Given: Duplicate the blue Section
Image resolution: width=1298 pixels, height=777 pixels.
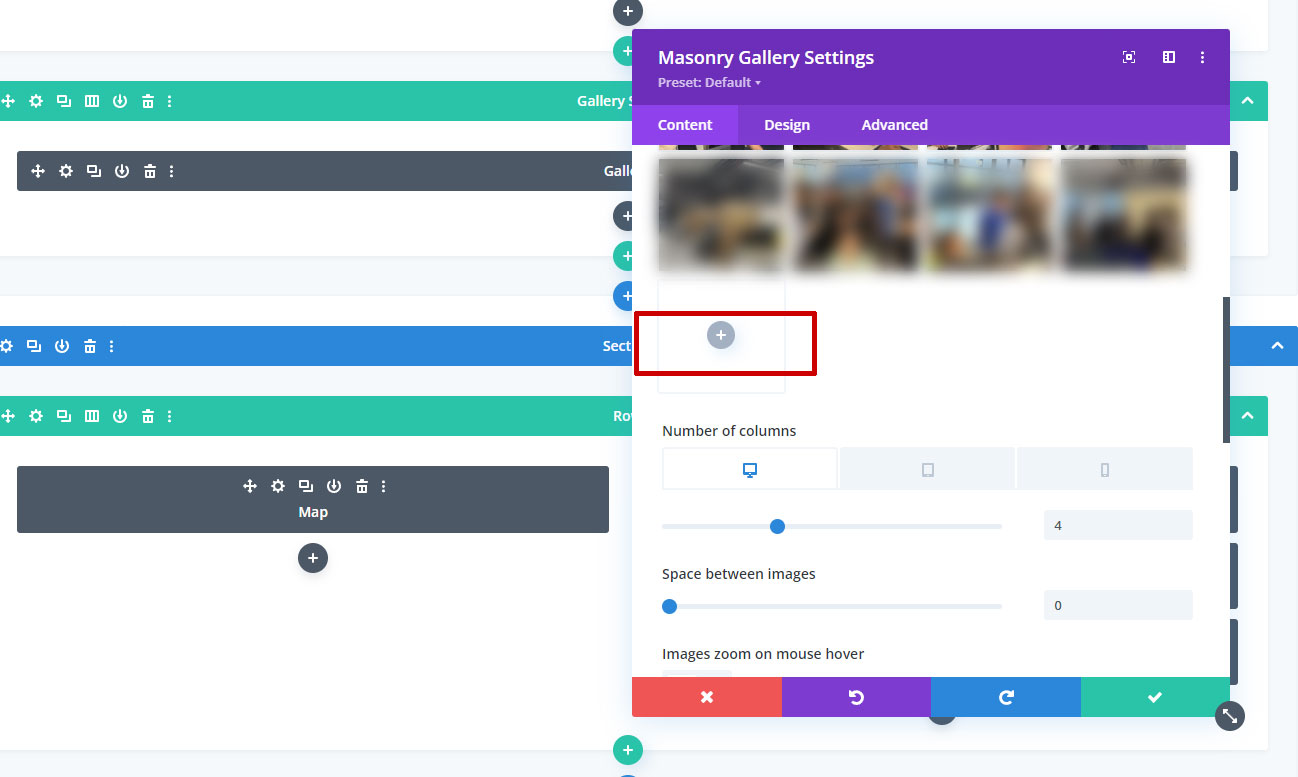Looking at the screenshot, I should point(34,346).
